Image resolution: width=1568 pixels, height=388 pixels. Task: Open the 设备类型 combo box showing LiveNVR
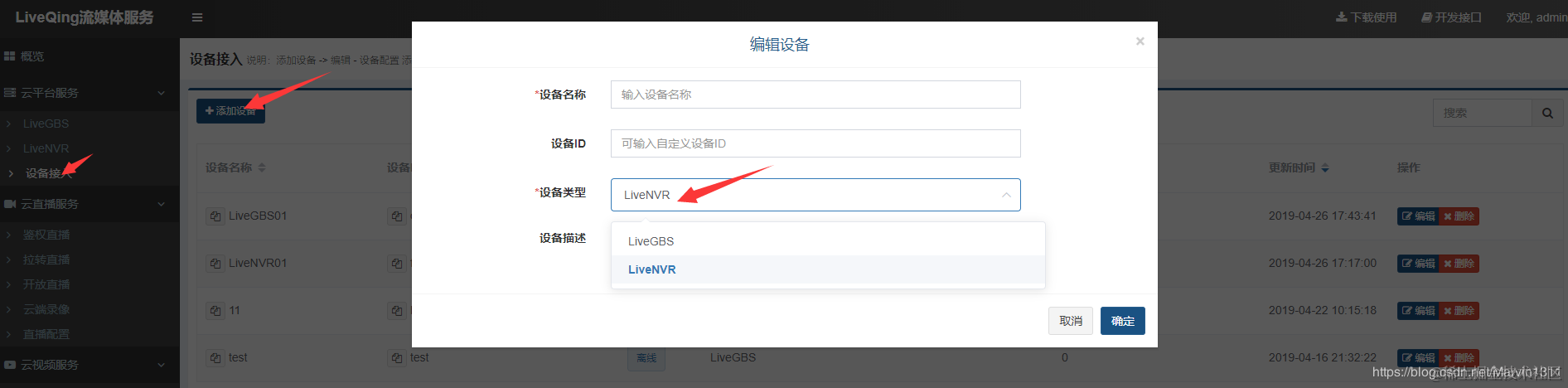tap(815, 195)
